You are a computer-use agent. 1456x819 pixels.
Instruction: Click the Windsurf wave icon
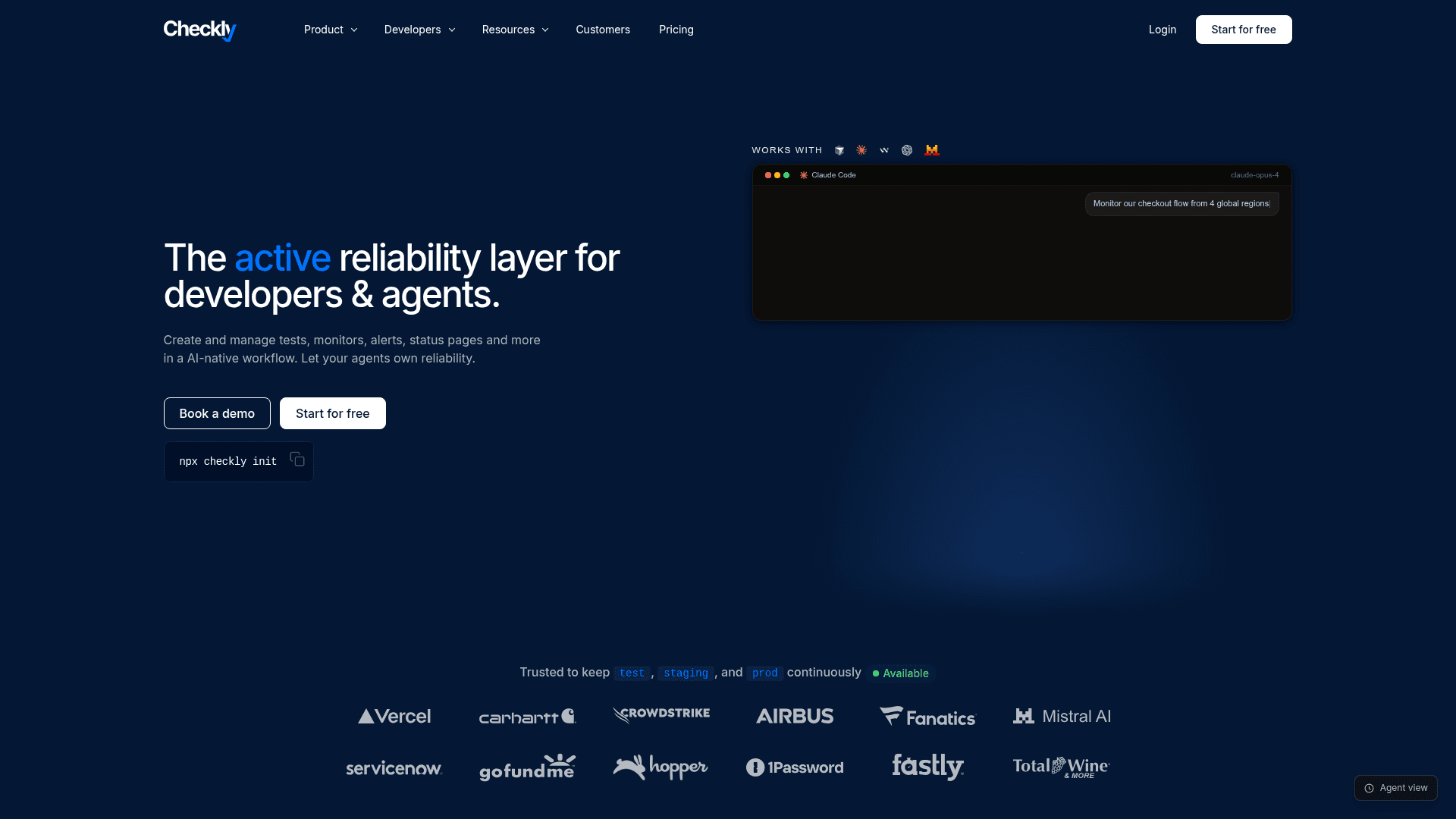click(884, 150)
